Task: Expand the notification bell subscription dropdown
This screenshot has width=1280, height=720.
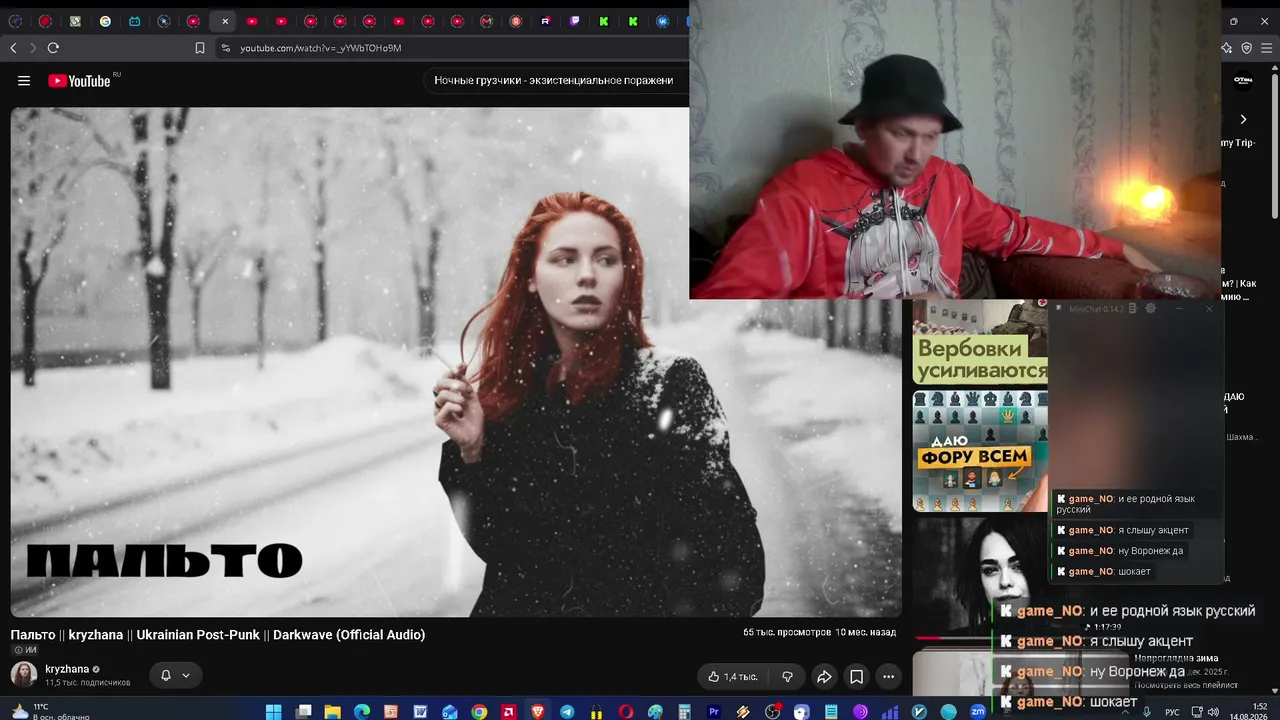Action: 175,676
